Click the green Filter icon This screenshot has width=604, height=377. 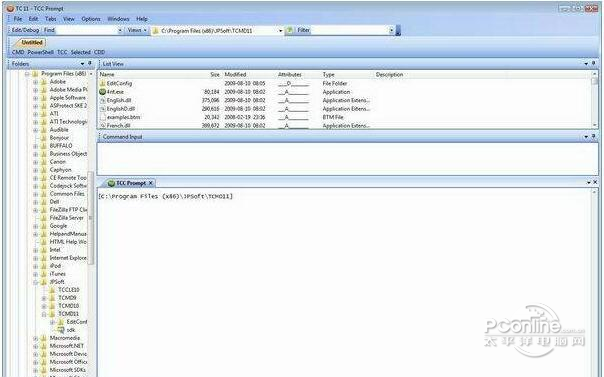(x=290, y=30)
